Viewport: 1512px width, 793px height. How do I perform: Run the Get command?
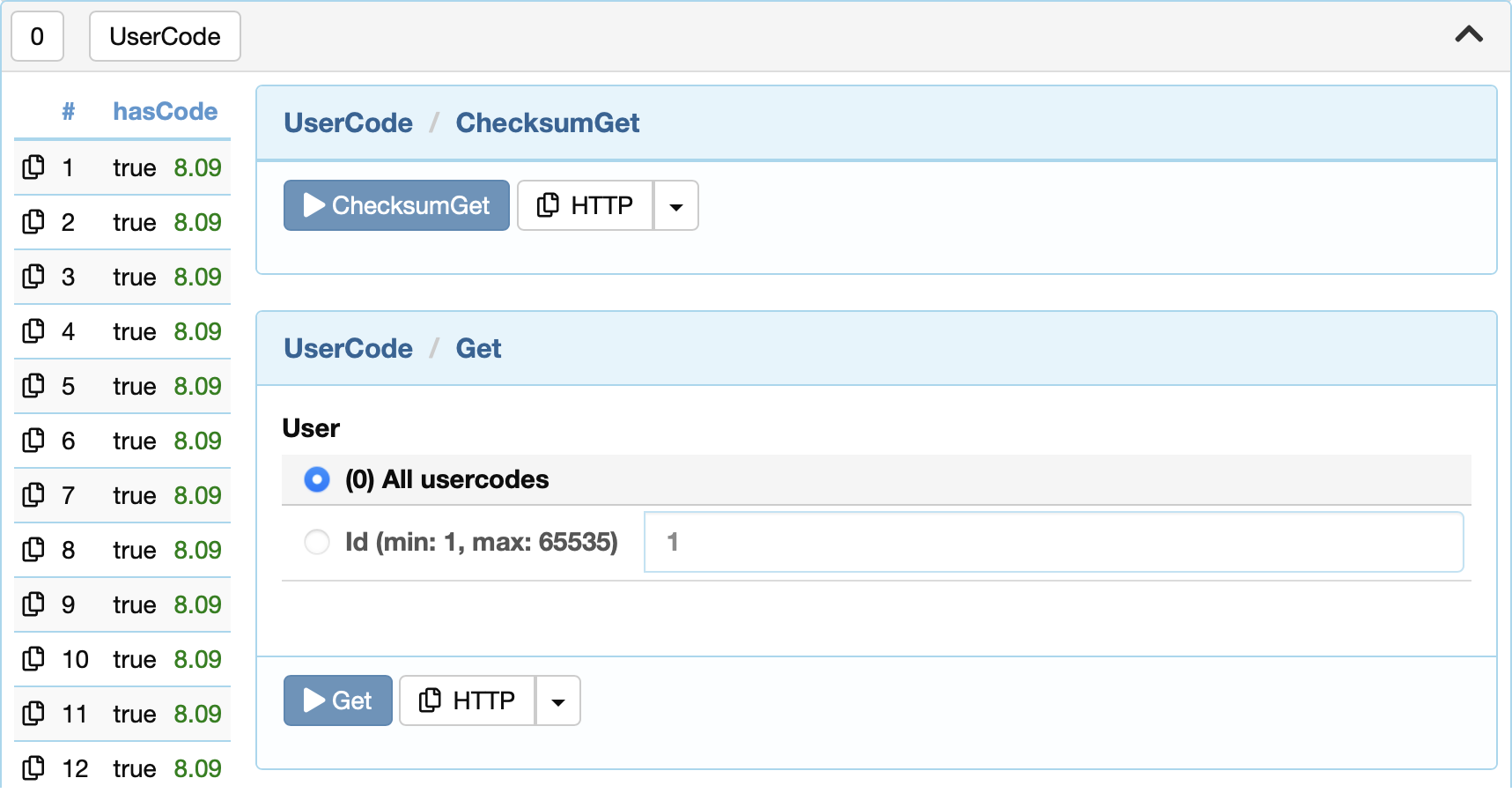[338, 700]
